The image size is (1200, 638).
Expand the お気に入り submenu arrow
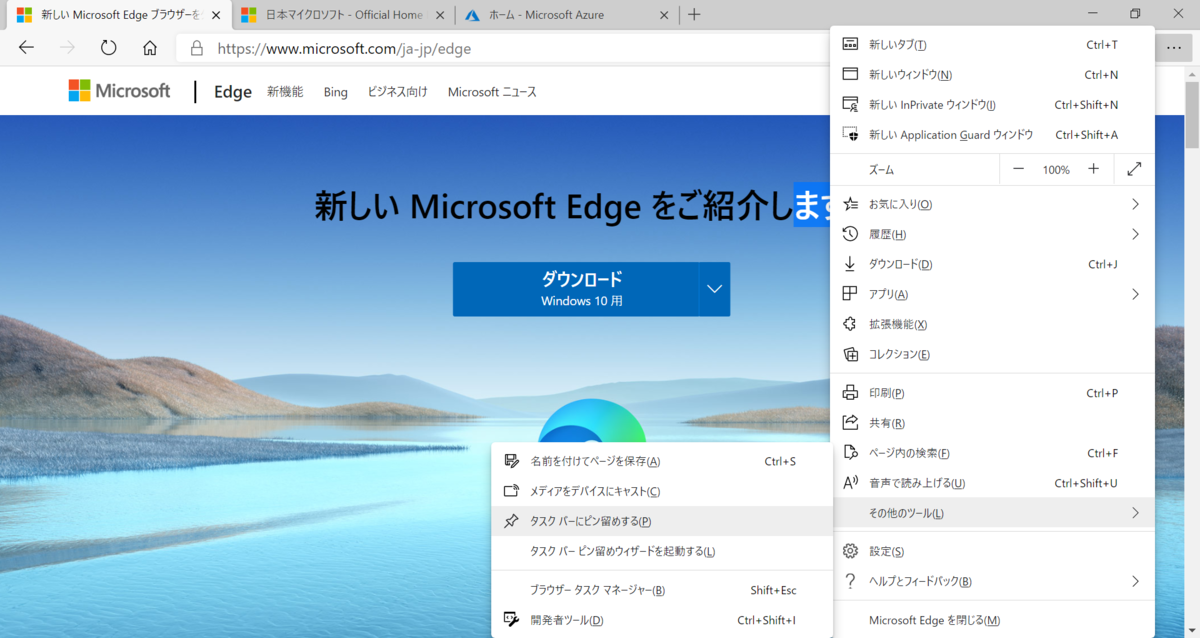coord(1135,204)
